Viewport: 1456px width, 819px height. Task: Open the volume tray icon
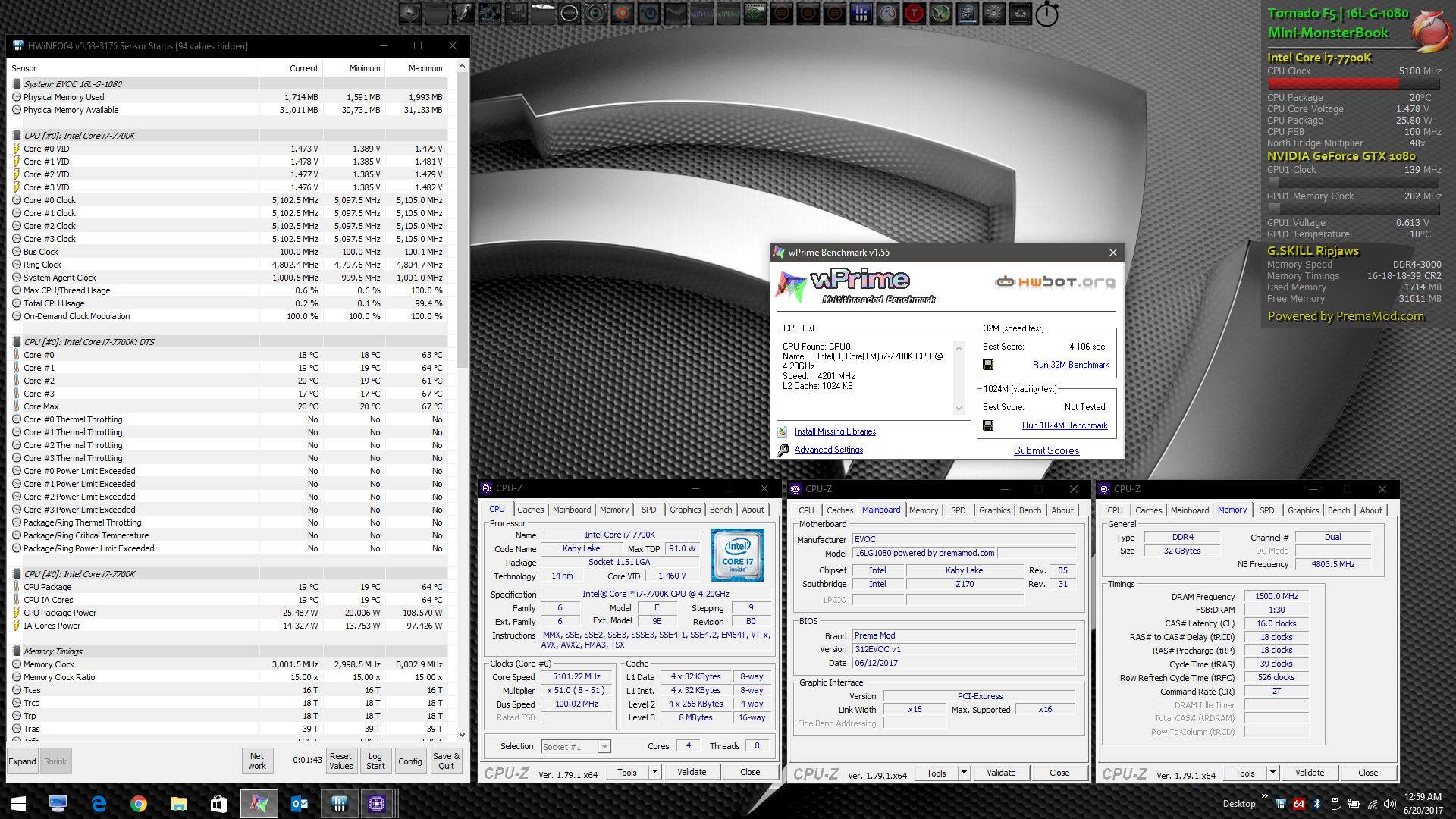pos(1389,804)
